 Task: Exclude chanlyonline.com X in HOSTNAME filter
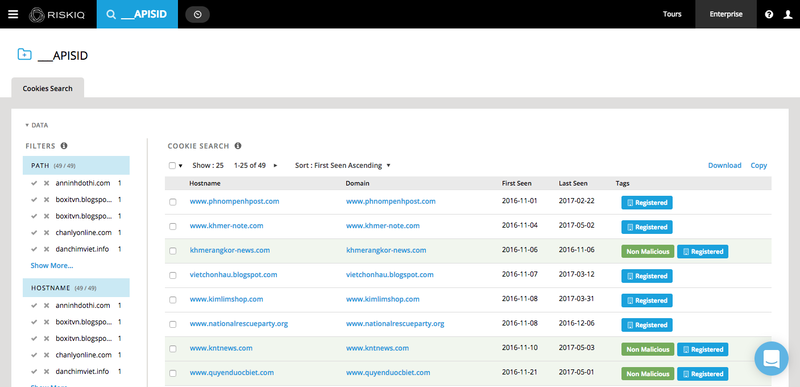click(46, 355)
